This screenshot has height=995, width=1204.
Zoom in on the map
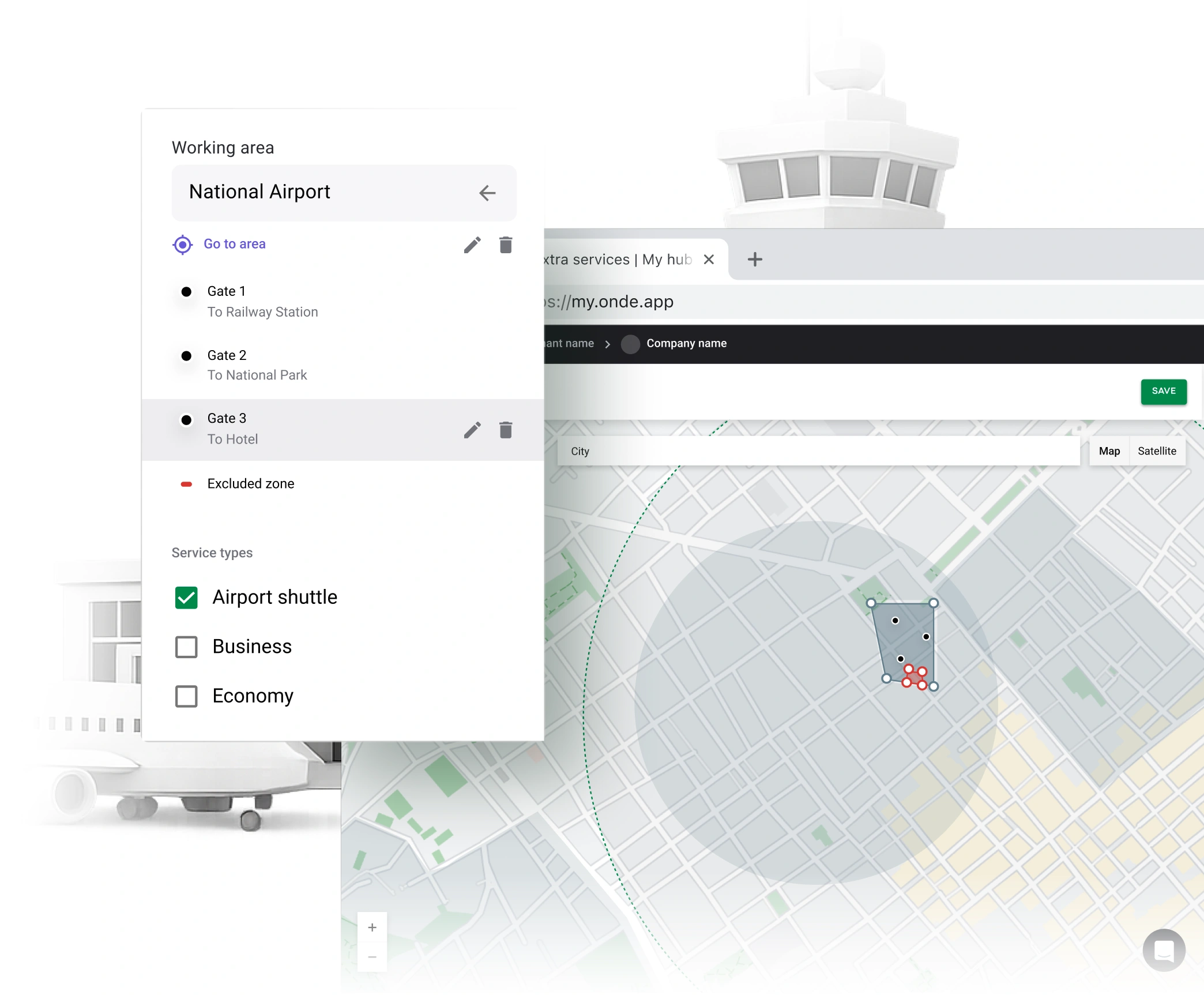(372, 928)
